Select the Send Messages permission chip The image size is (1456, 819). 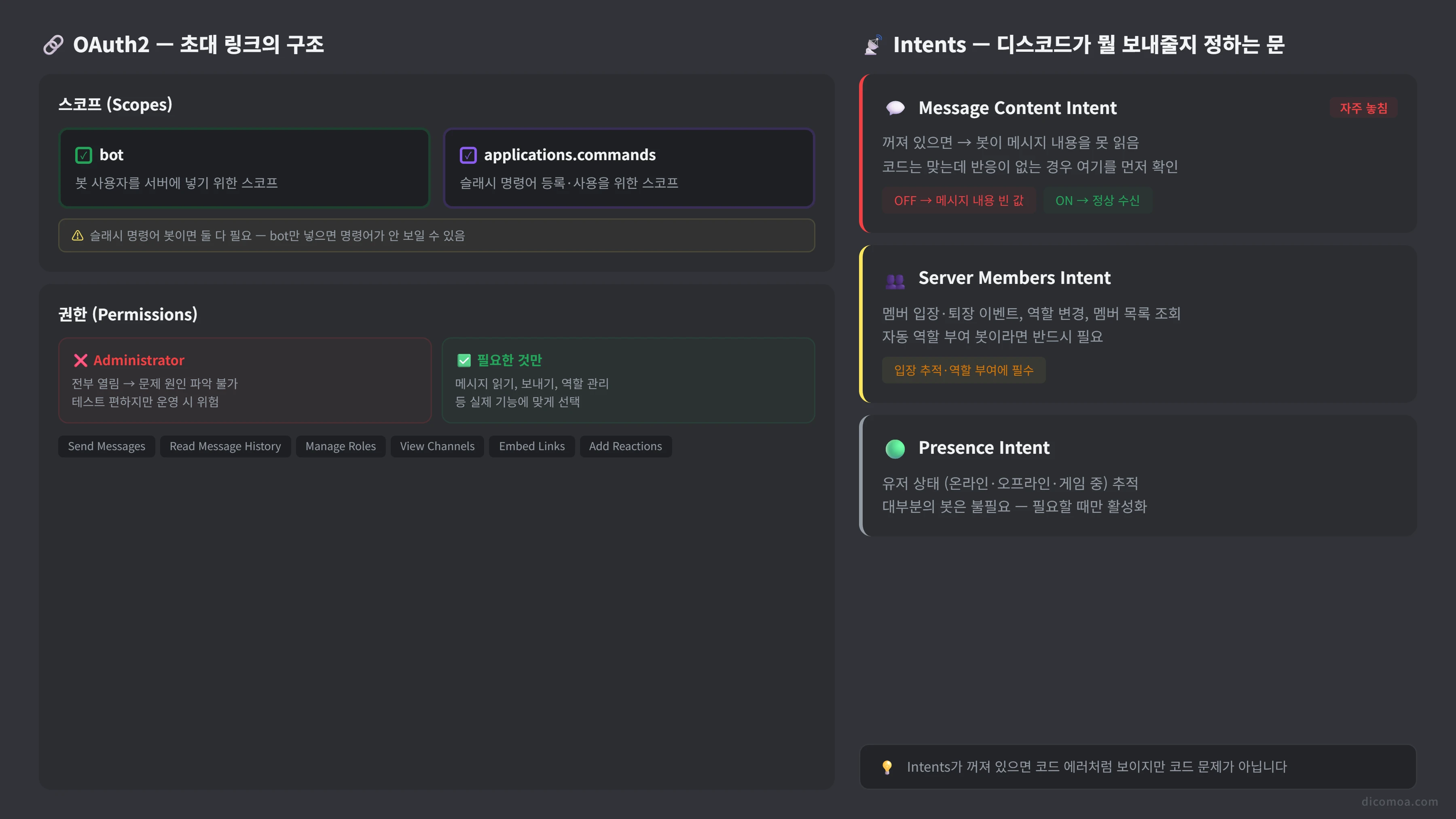106,447
